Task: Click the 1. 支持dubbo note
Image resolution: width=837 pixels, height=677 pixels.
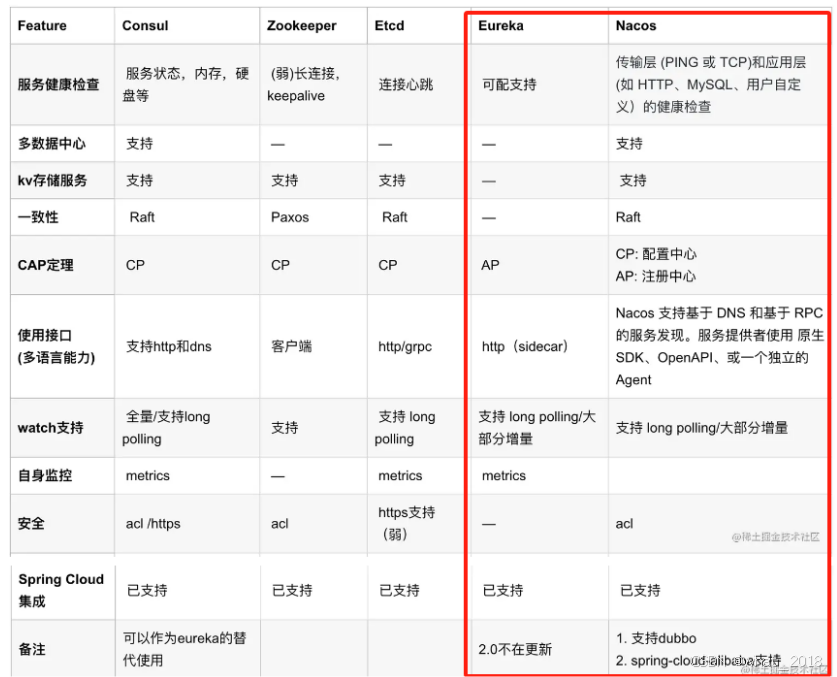Action: 657,639
